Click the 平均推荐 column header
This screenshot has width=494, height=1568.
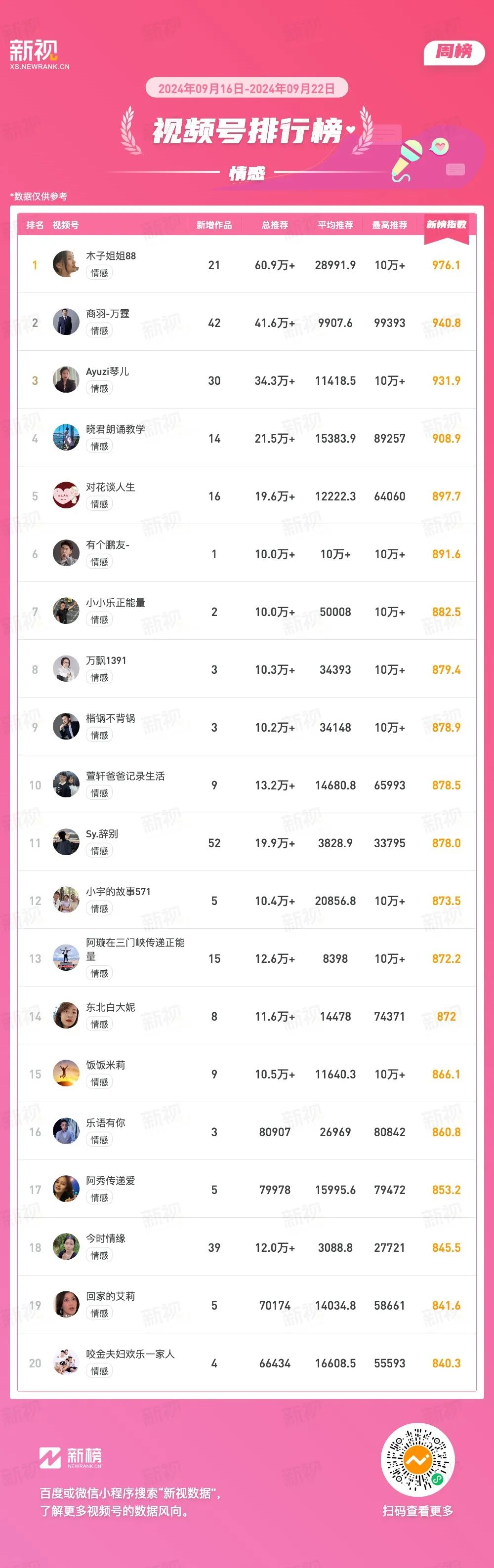(335, 225)
